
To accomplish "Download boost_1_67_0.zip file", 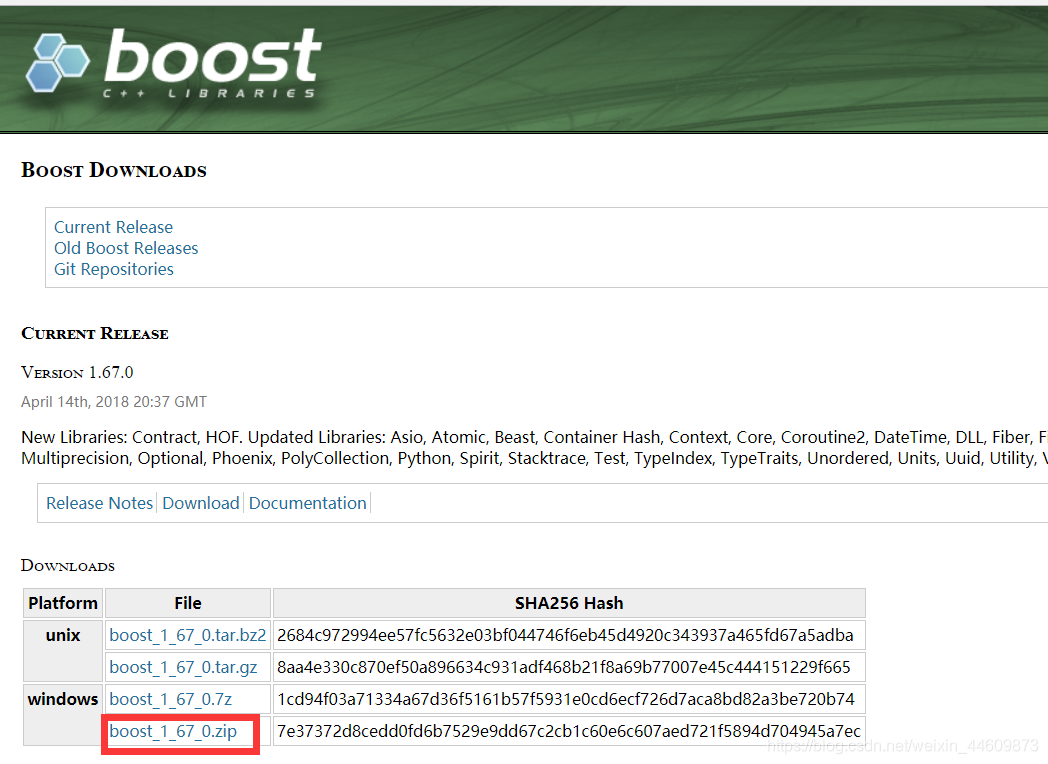I will coord(173,731).
